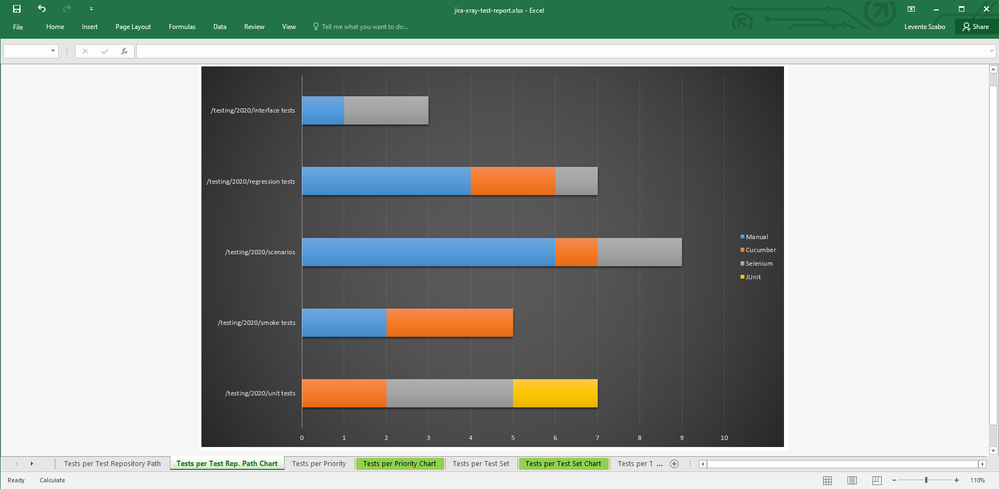Click the gray Selenium bar in interface tests
Viewport: 999px width, 489px height.
[386, 111]
